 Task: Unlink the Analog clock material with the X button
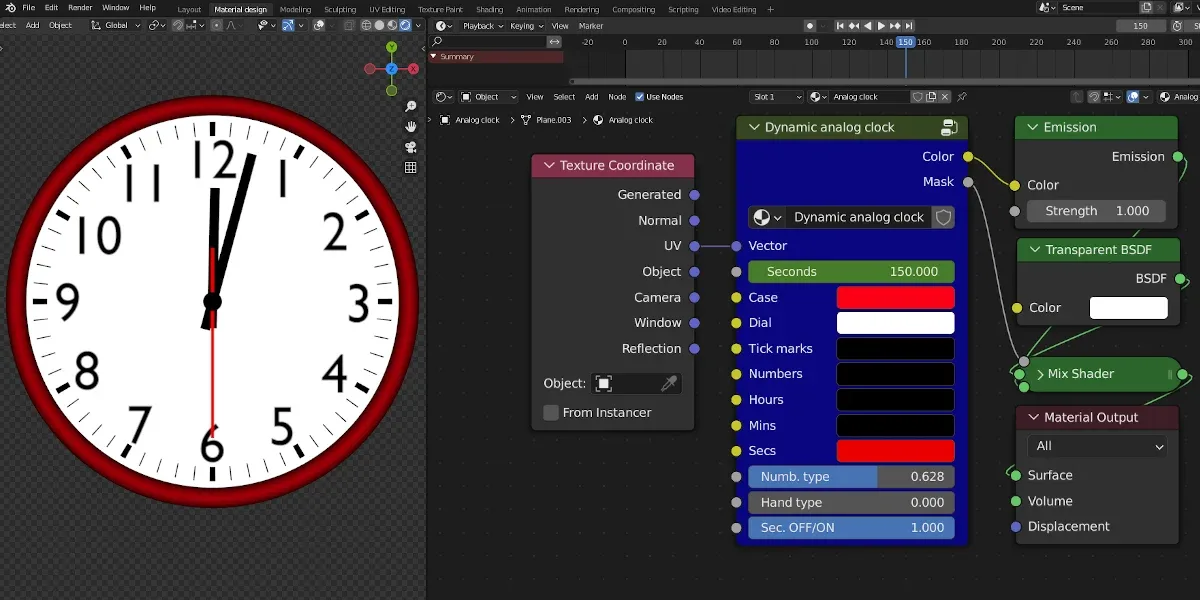pyautogui.click(x=945, y=96)
